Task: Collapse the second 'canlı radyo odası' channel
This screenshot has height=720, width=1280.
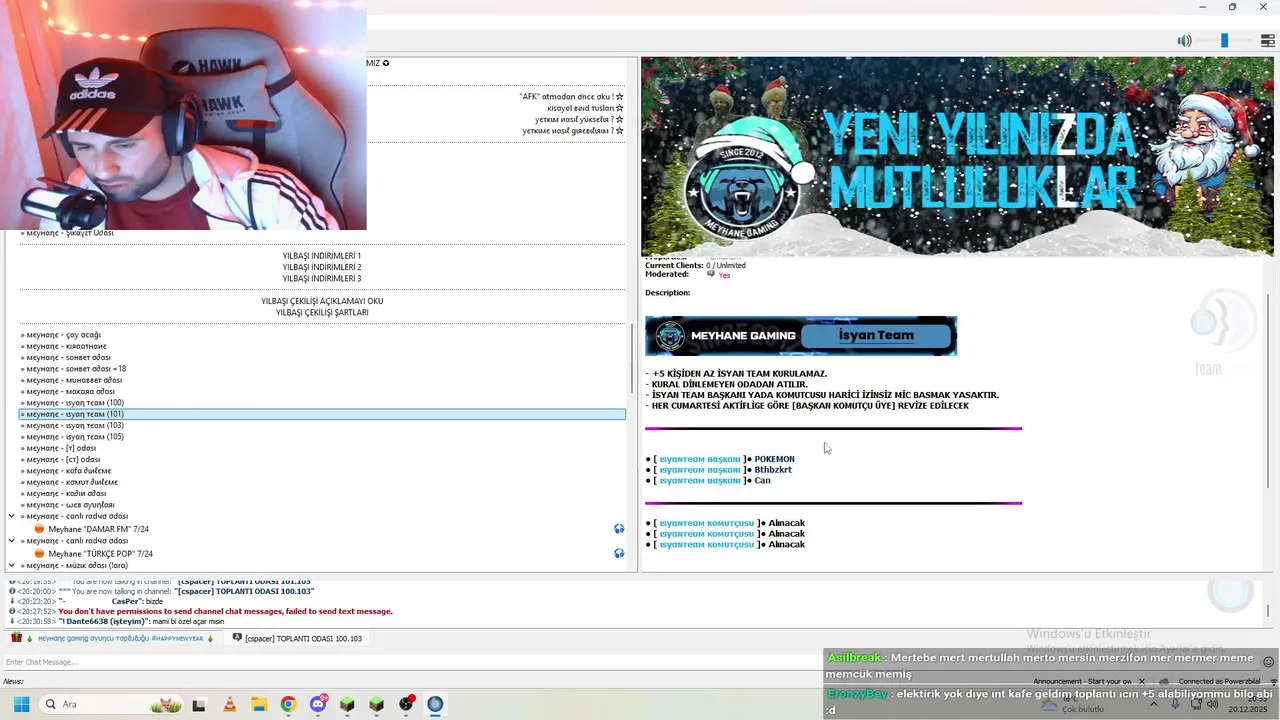Action: (x=12, y=541)
